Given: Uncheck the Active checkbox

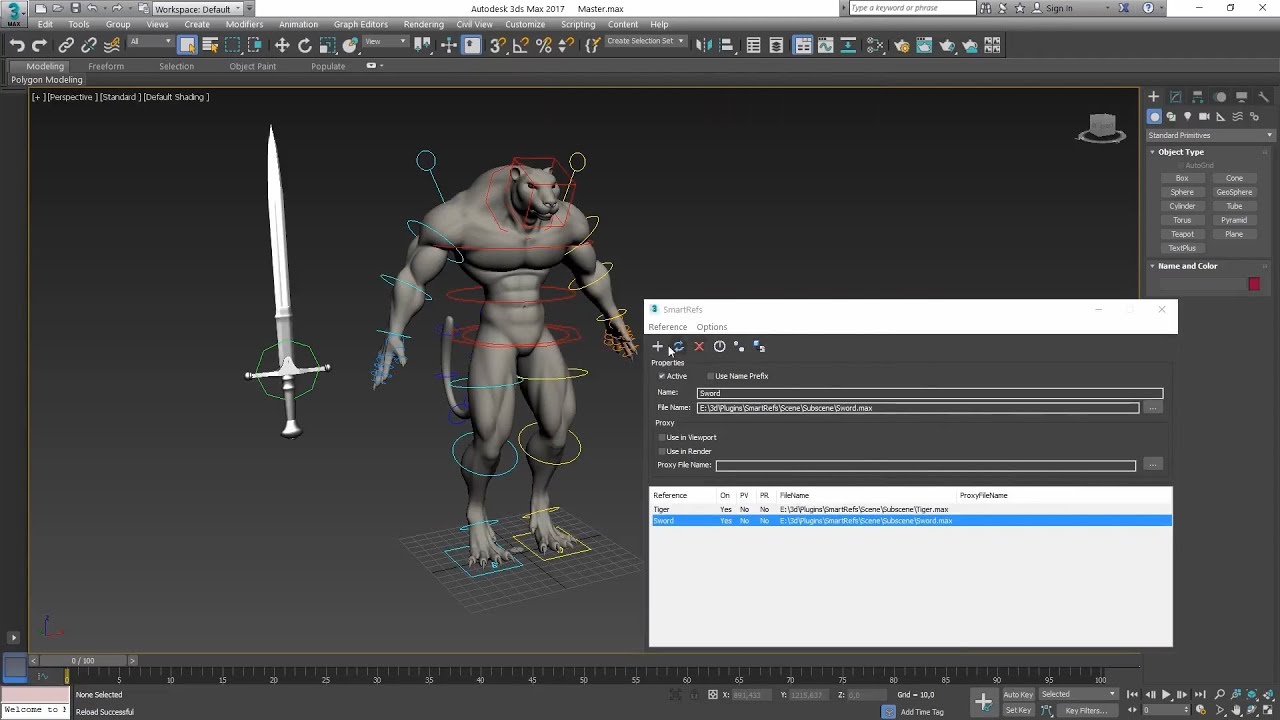Looking at the screenshot, I should (662, 376).
